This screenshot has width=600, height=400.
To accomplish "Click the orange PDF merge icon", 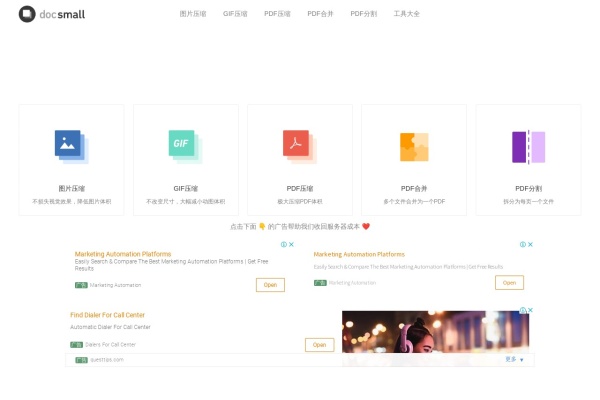I will tap(414, 147).
